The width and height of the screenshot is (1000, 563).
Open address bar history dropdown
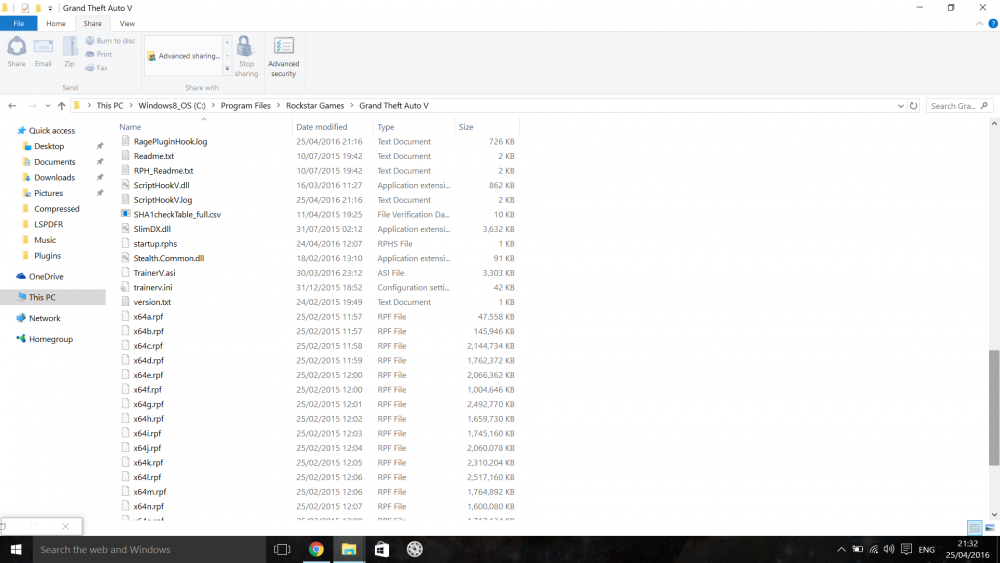(x=901, y=106)
